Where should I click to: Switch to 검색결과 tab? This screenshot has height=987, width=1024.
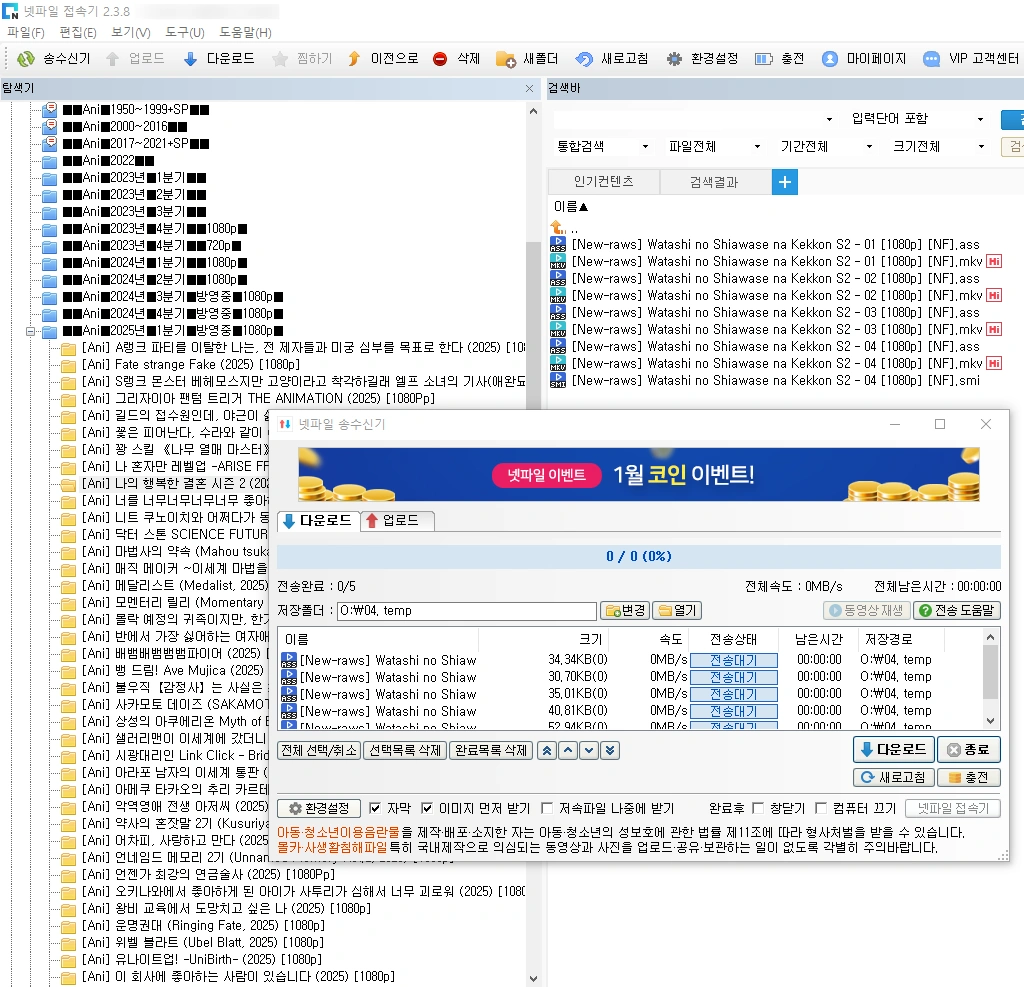pyautogui.click(x=714, y=182)
